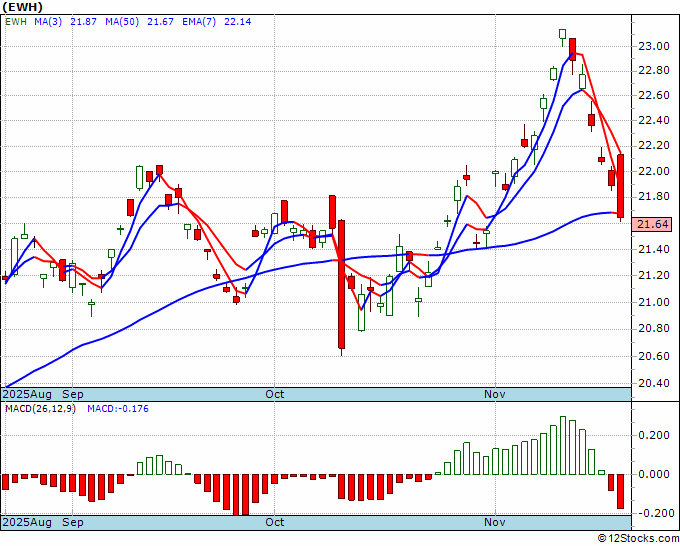Click the 2025Aug label on MACD axis
Image resolution: width=680 pixels, height=546 pixels.
(x=27, y=522)
